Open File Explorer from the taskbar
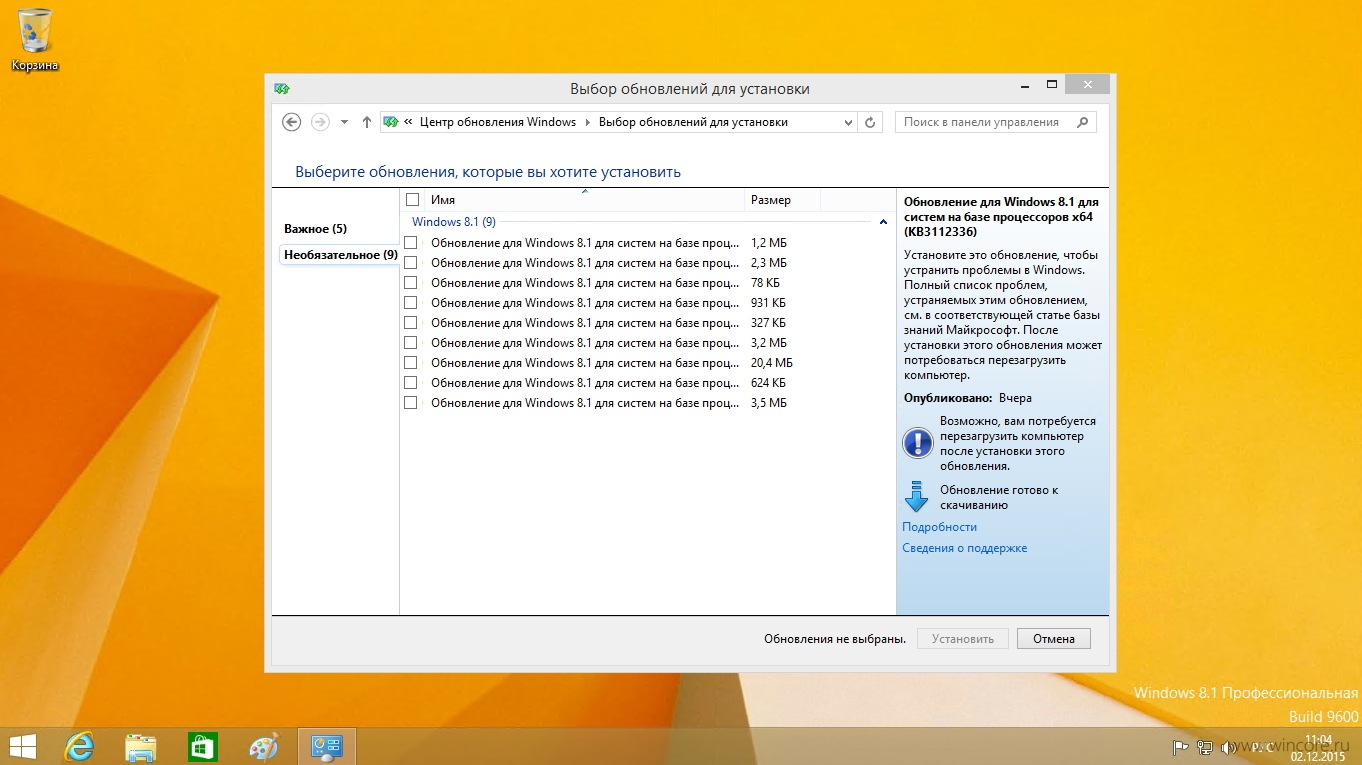The height and width of the screenshot is (765, 1362). tap(140, 746)
